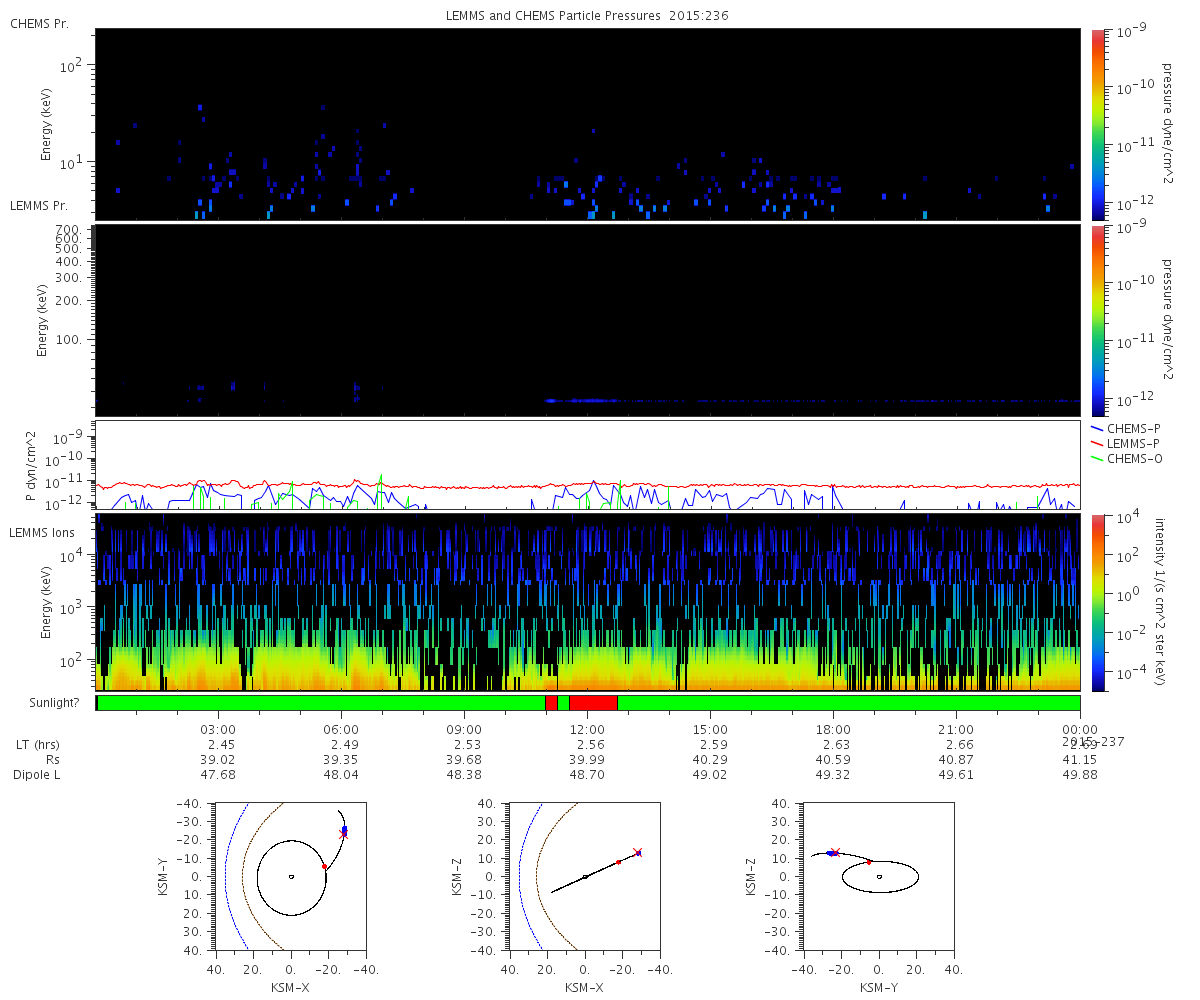Click the LEMMS pressure color bar in second panel

click(1097, 320)
